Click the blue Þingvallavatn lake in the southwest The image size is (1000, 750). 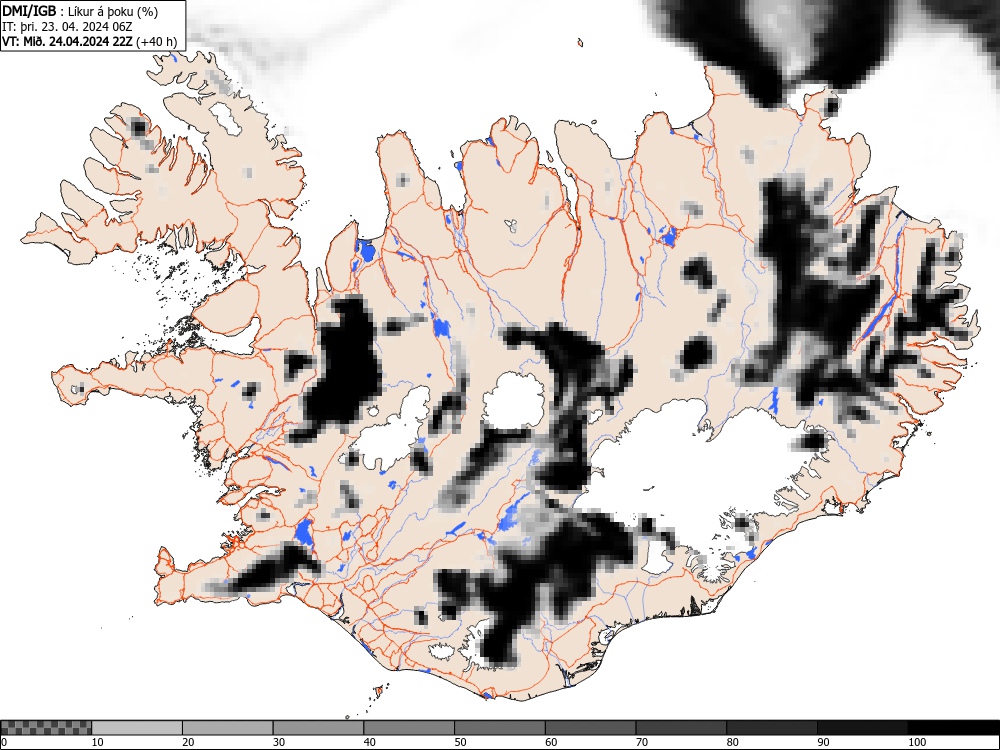[304, 533]
